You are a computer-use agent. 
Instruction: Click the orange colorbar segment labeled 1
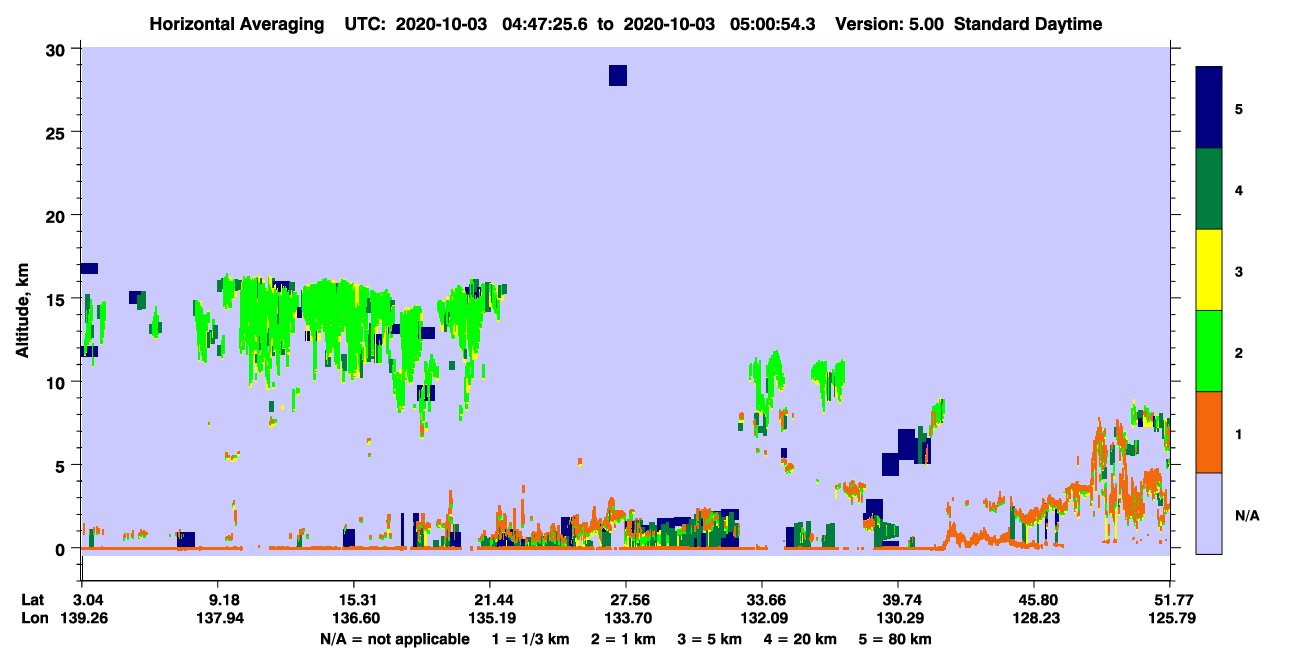pyautogui.click(x=1209, y=432)
